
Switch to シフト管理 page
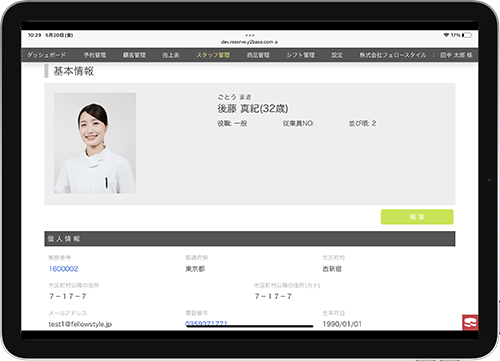tap(300, 55)
